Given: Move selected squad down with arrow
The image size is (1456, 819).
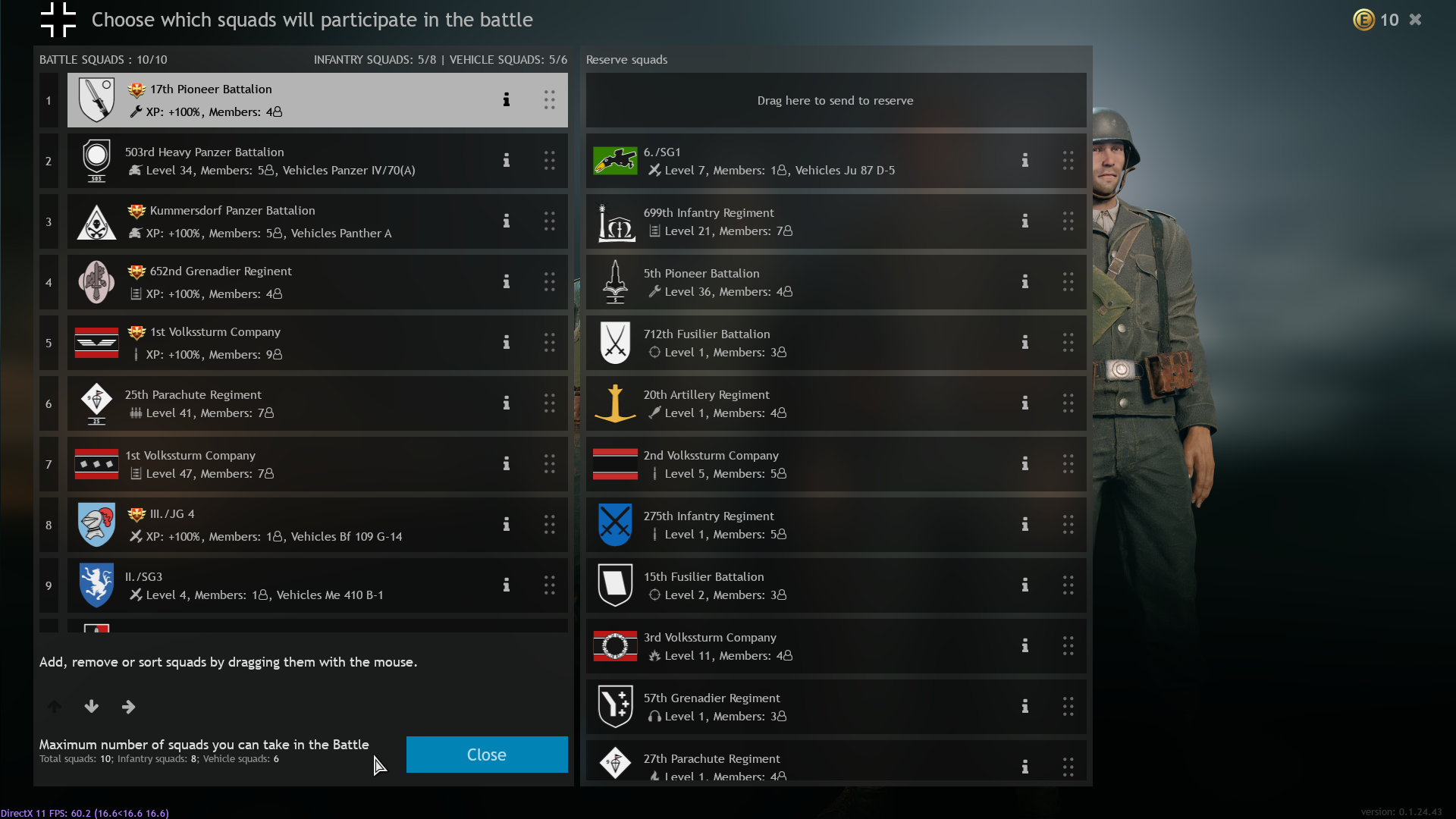Looking at the screenshot, I should [92, 707].
